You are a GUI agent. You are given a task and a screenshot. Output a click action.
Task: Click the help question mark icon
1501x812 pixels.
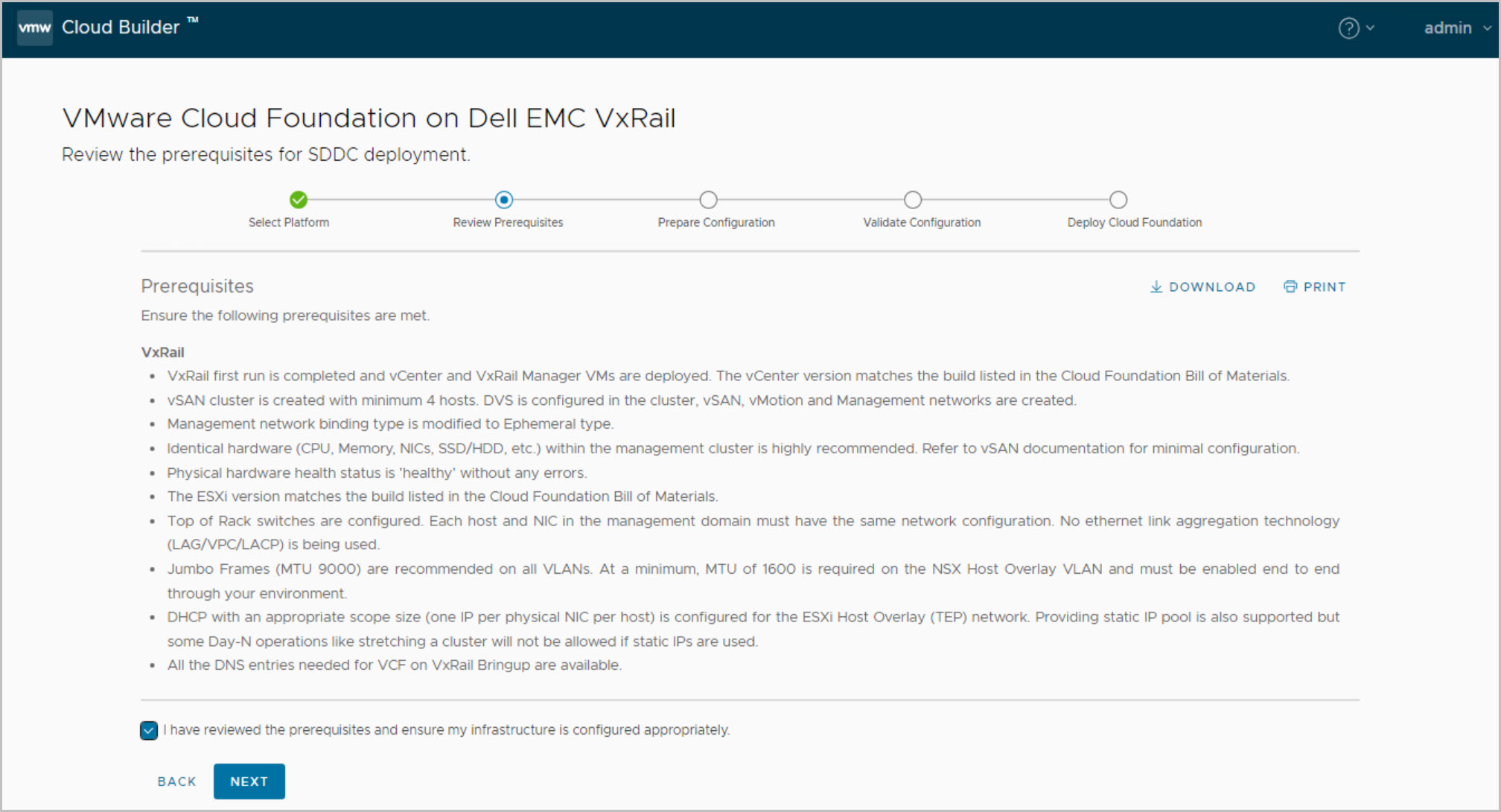click(1348, 28)
